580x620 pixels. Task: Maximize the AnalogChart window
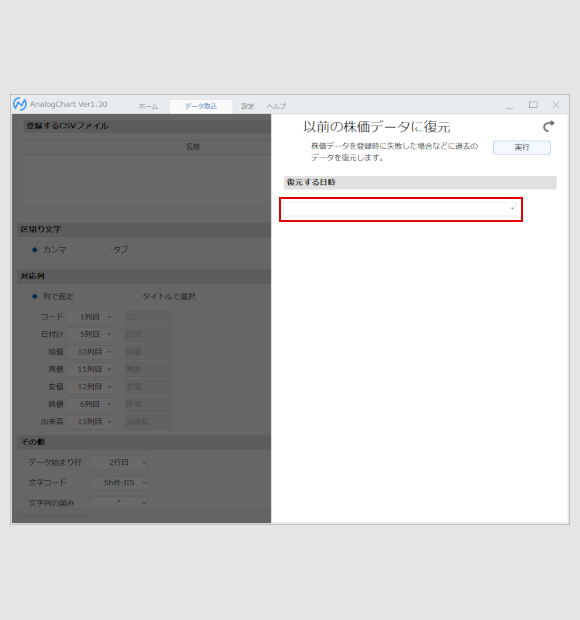533,105
